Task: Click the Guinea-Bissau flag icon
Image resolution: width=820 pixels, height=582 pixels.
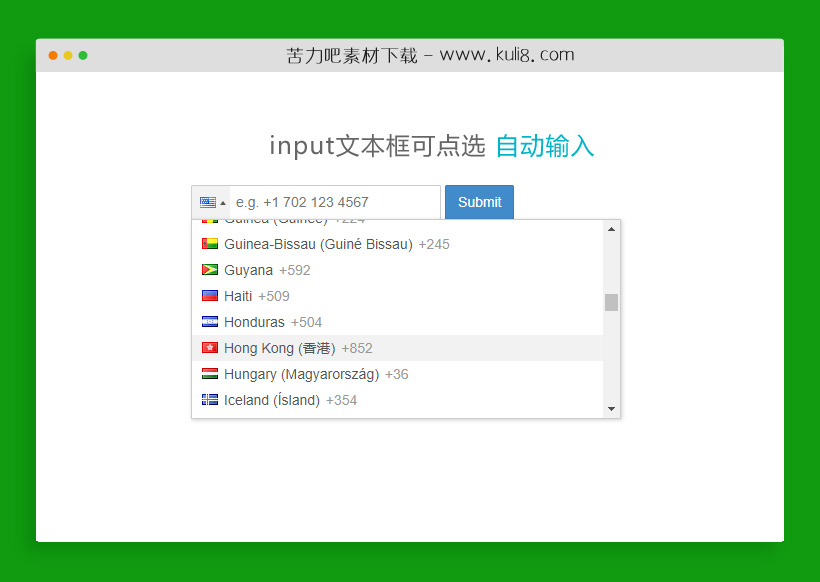Action: point(210,243)
